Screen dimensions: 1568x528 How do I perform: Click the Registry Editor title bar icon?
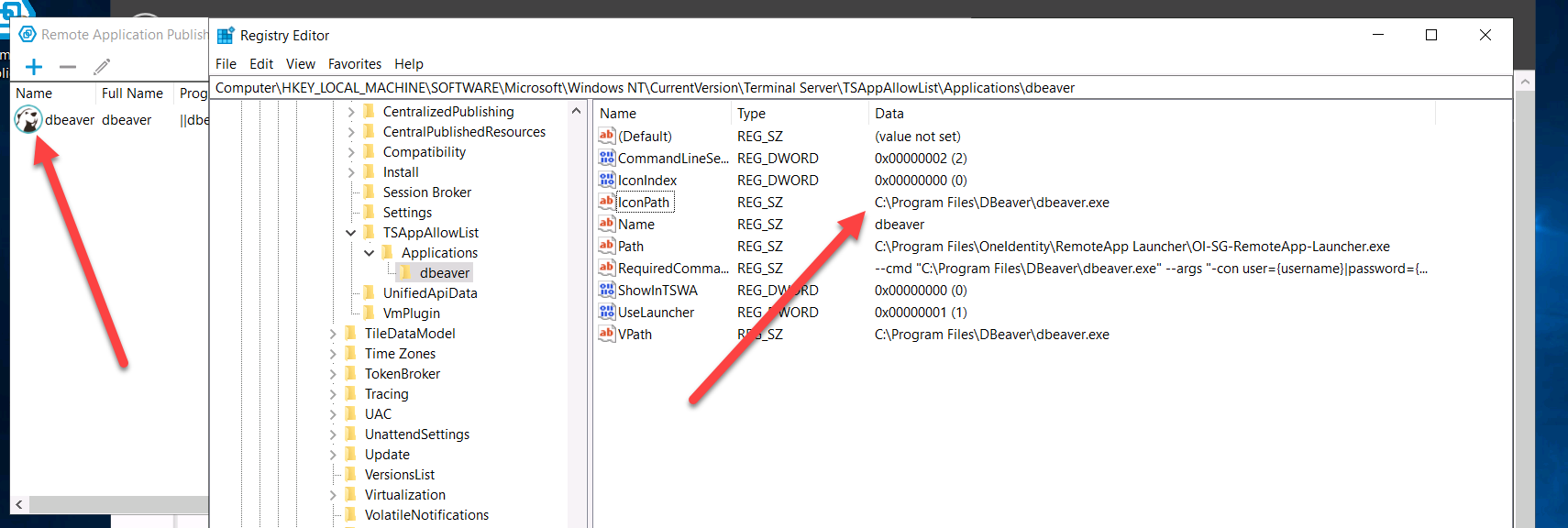[226, 36]
